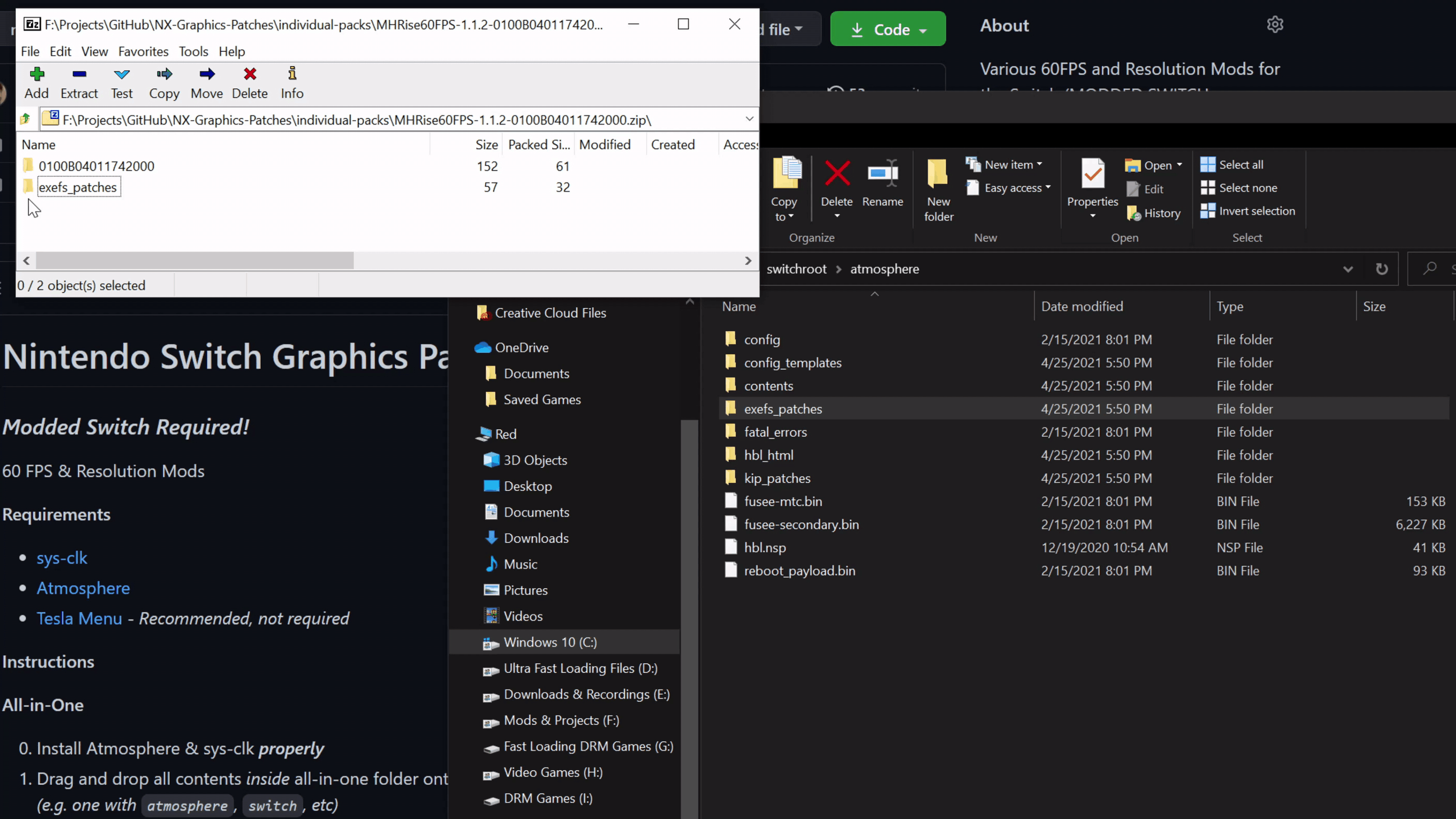Click switchroot in Explorer breadcrumb
The image size is (1456, 819).
pyautogui.click(x=796, y=269)
